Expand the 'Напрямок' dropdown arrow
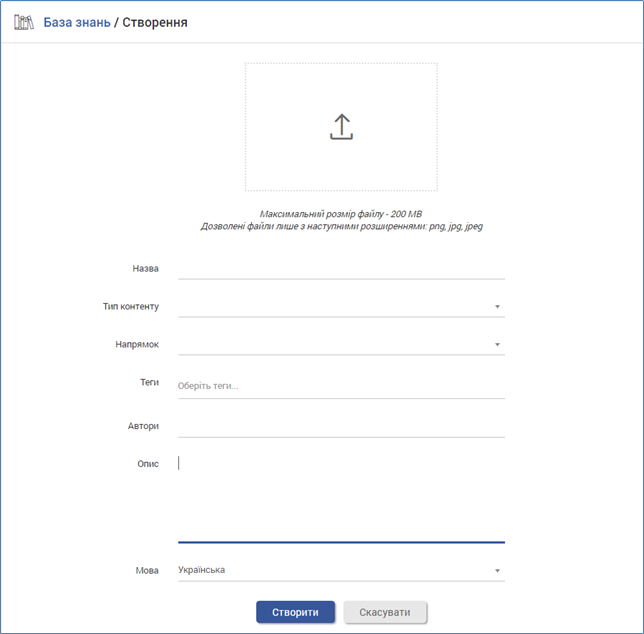Viewport: 644px width, 634px height. coord(497,345)
